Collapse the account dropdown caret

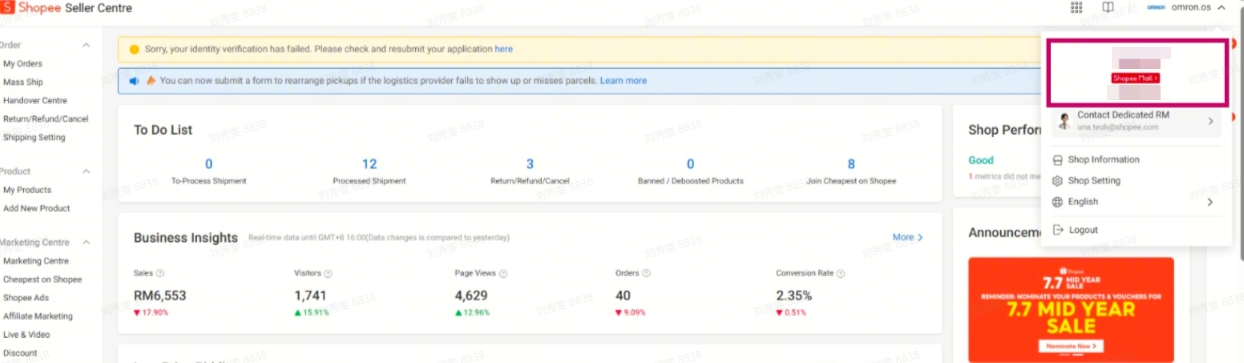pos(1222,7)
